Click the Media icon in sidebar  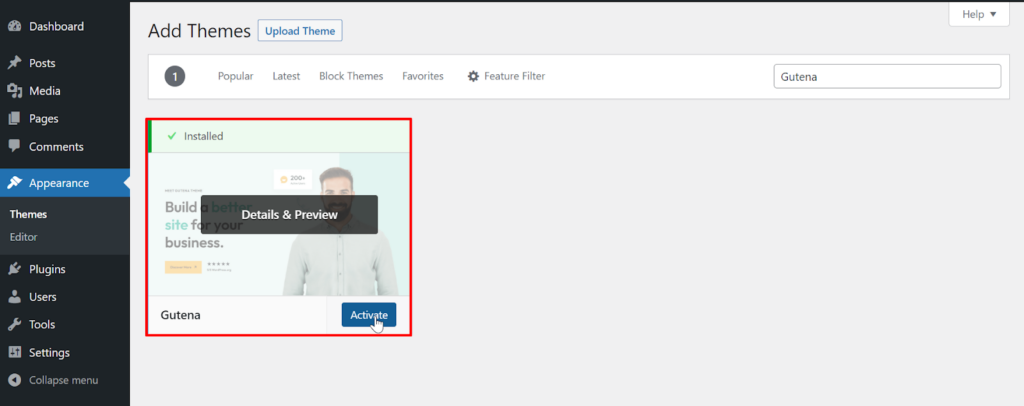click(x=14, y=91)
